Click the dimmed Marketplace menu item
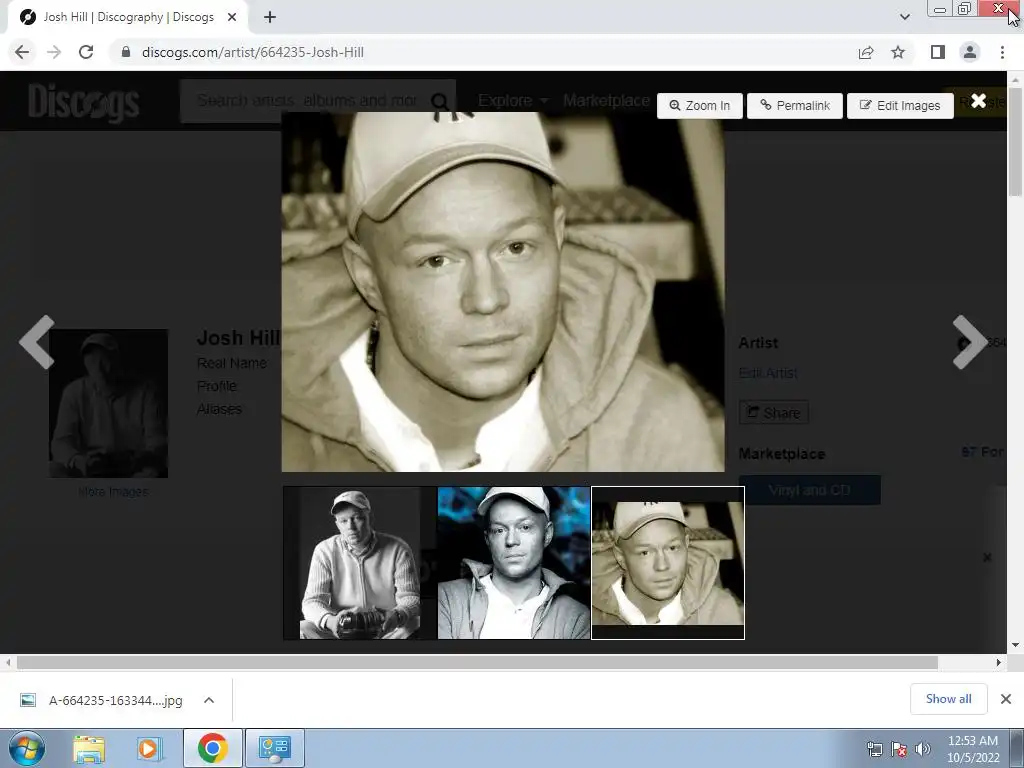1024x768 pixels. 606,101
